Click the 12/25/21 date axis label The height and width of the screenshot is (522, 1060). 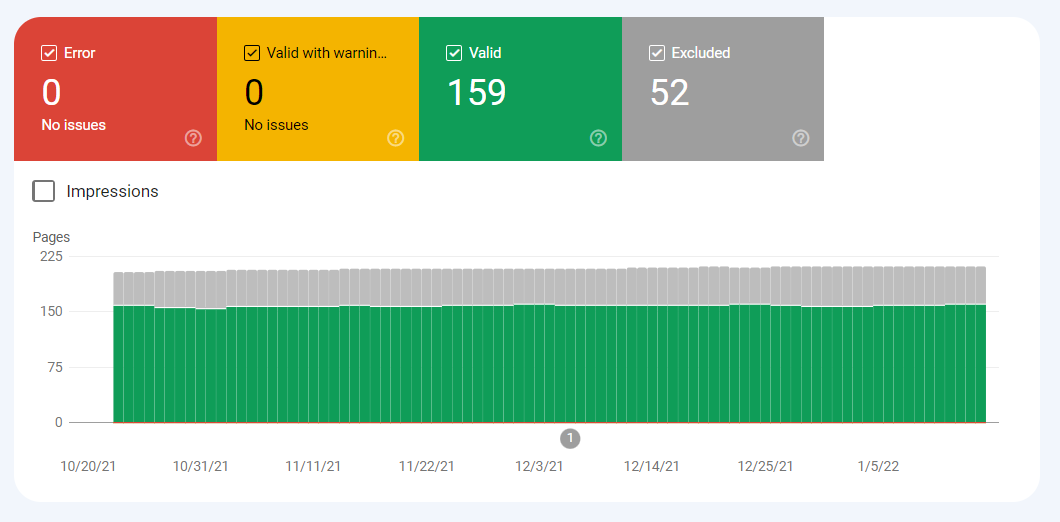pyautogui.click(x=765, y=467)
